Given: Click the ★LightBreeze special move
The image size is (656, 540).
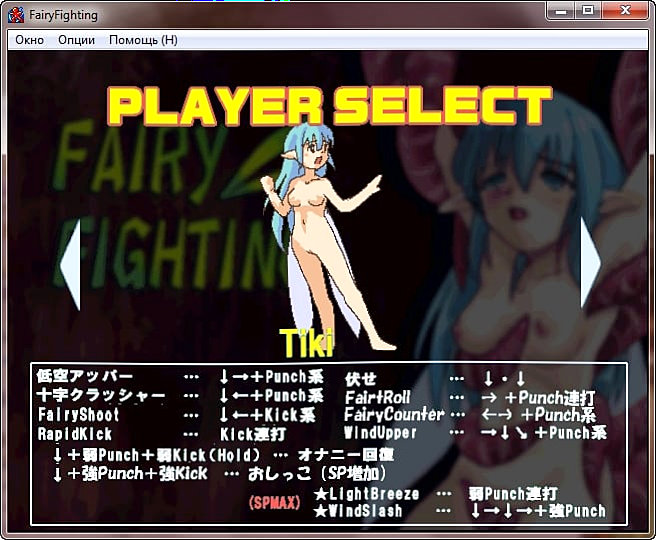Looking at the screenshot, I should (366, 494).
